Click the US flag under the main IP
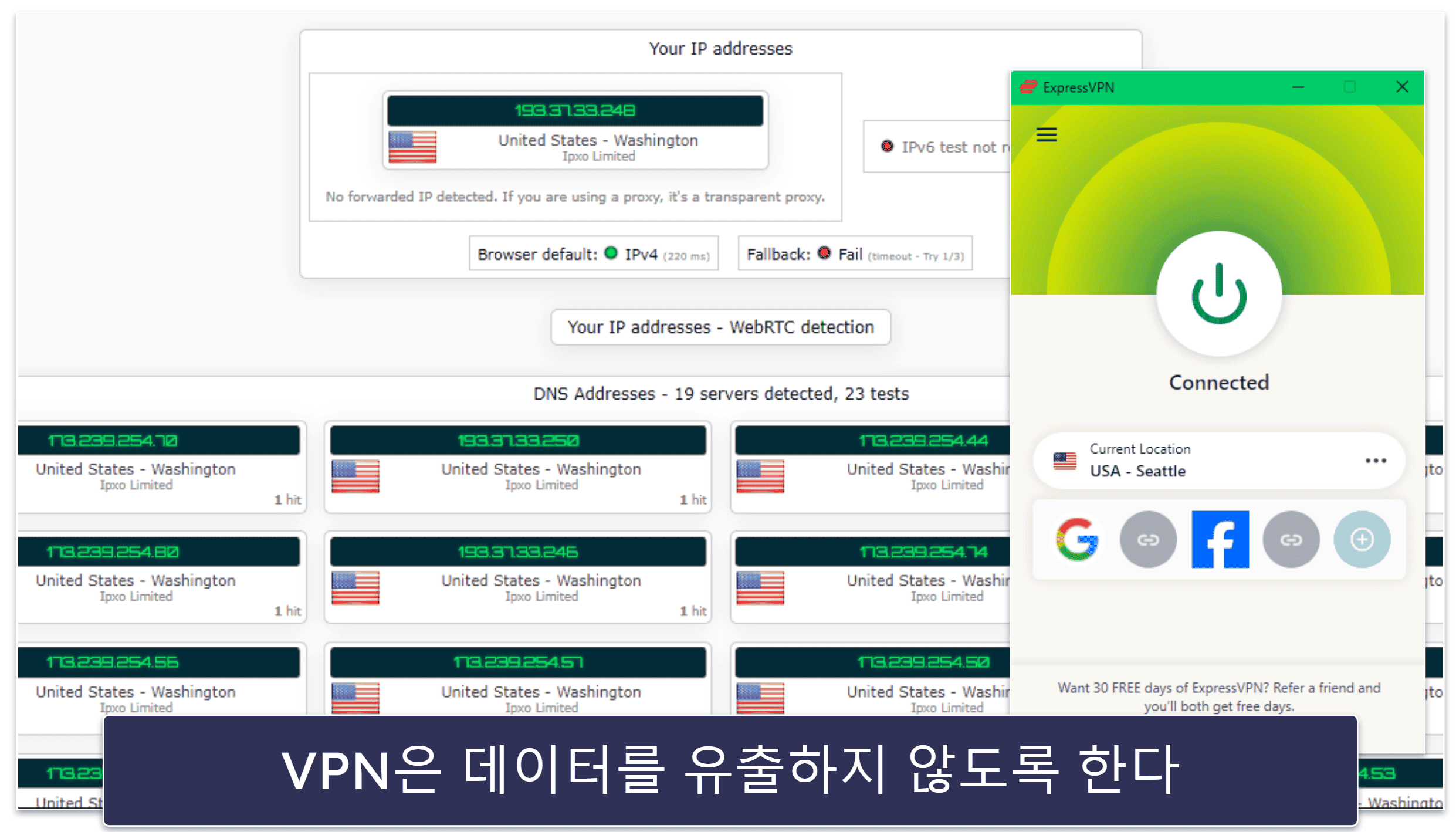This screenshot has width=1456, height=832. click(412, 147)
